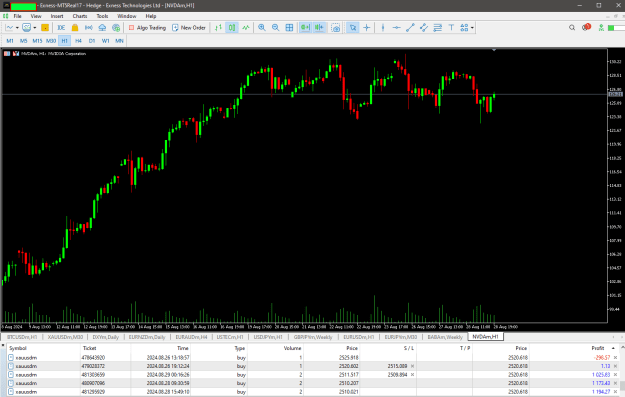Select the cursor pointer tool
This screenshot has width=625, height=397.
[x=353, y=28]
